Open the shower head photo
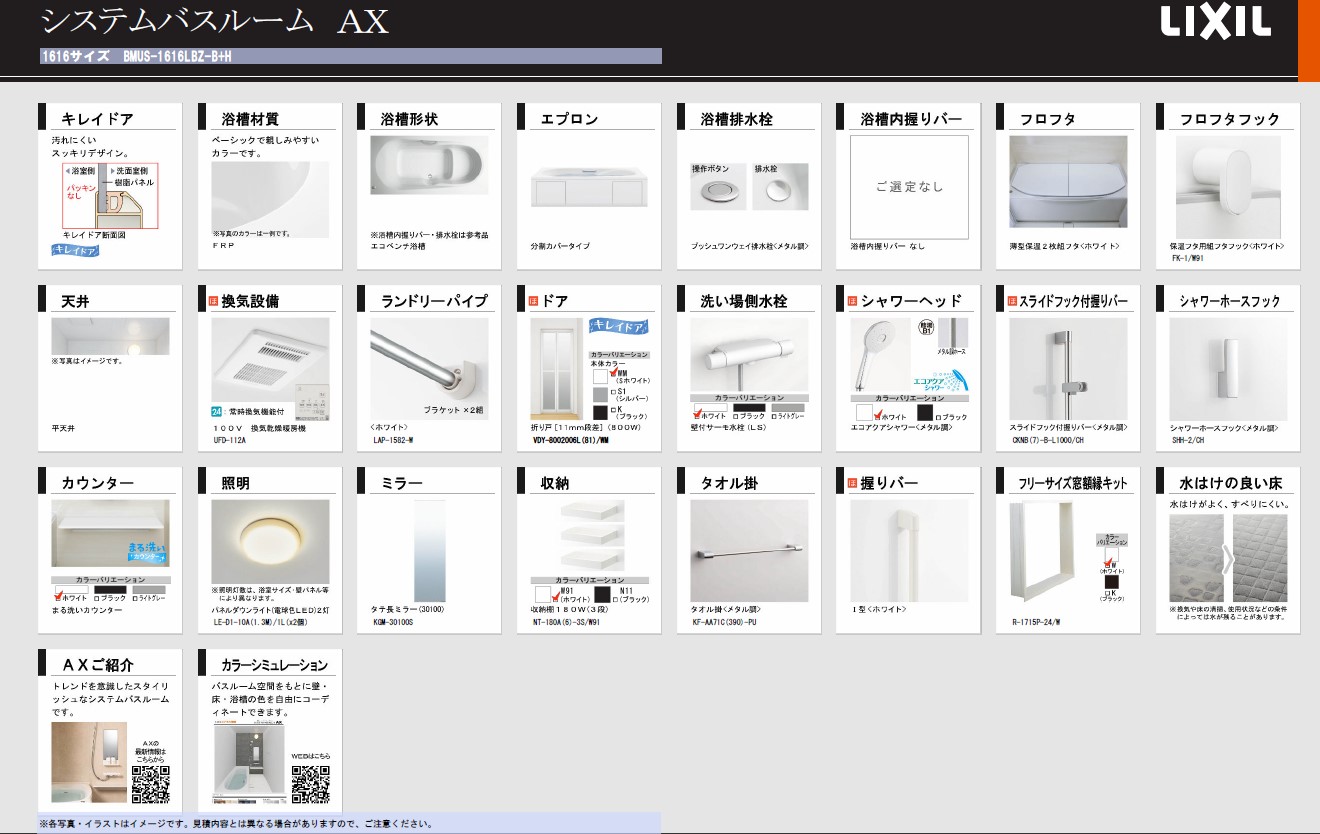This screenshot has width=1320, height=834. tap(880, 355)
